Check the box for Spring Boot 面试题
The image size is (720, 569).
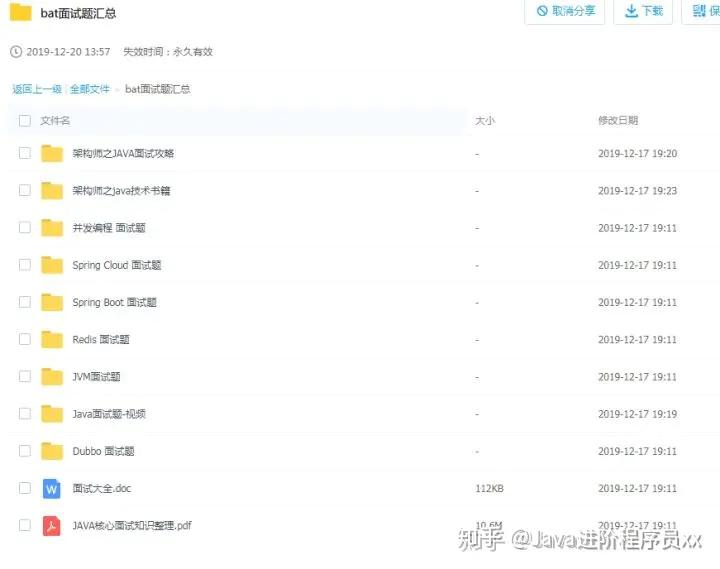[x=25, y=302]
